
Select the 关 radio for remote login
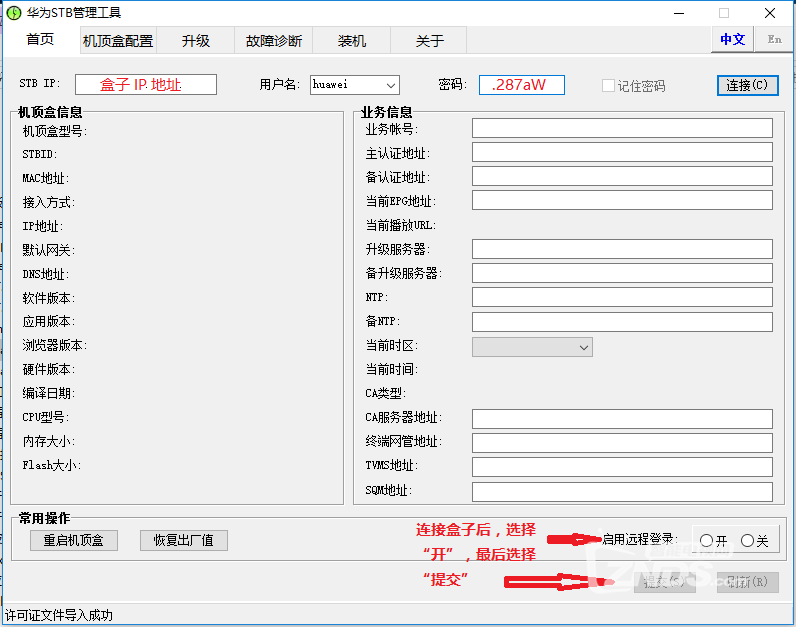click(747, 541)
